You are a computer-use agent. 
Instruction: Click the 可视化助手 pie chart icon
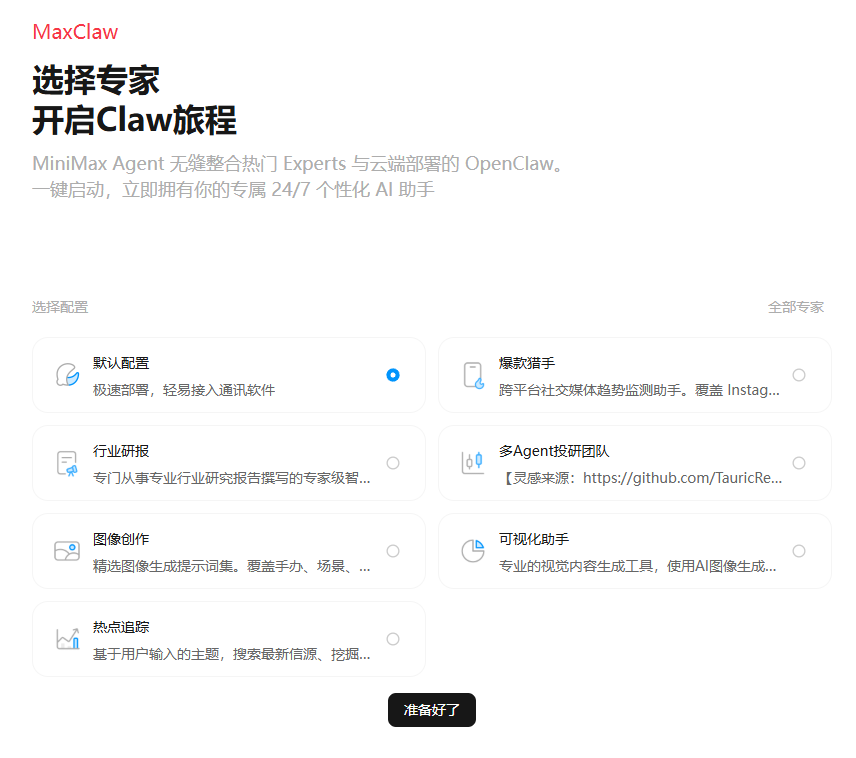[x=473, y=551]
